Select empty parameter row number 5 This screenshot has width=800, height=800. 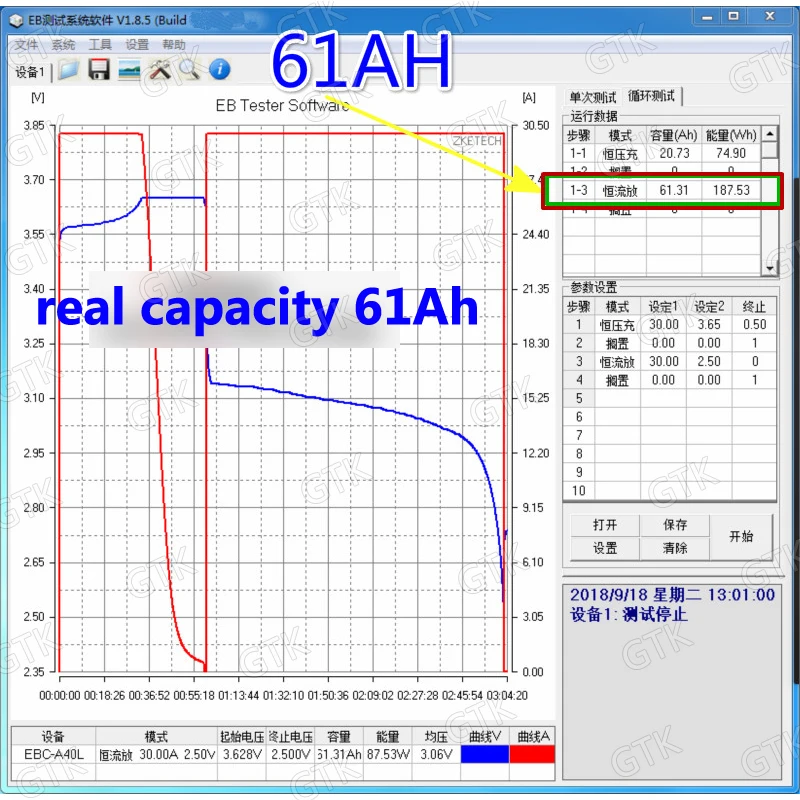(x=579, y=398)
